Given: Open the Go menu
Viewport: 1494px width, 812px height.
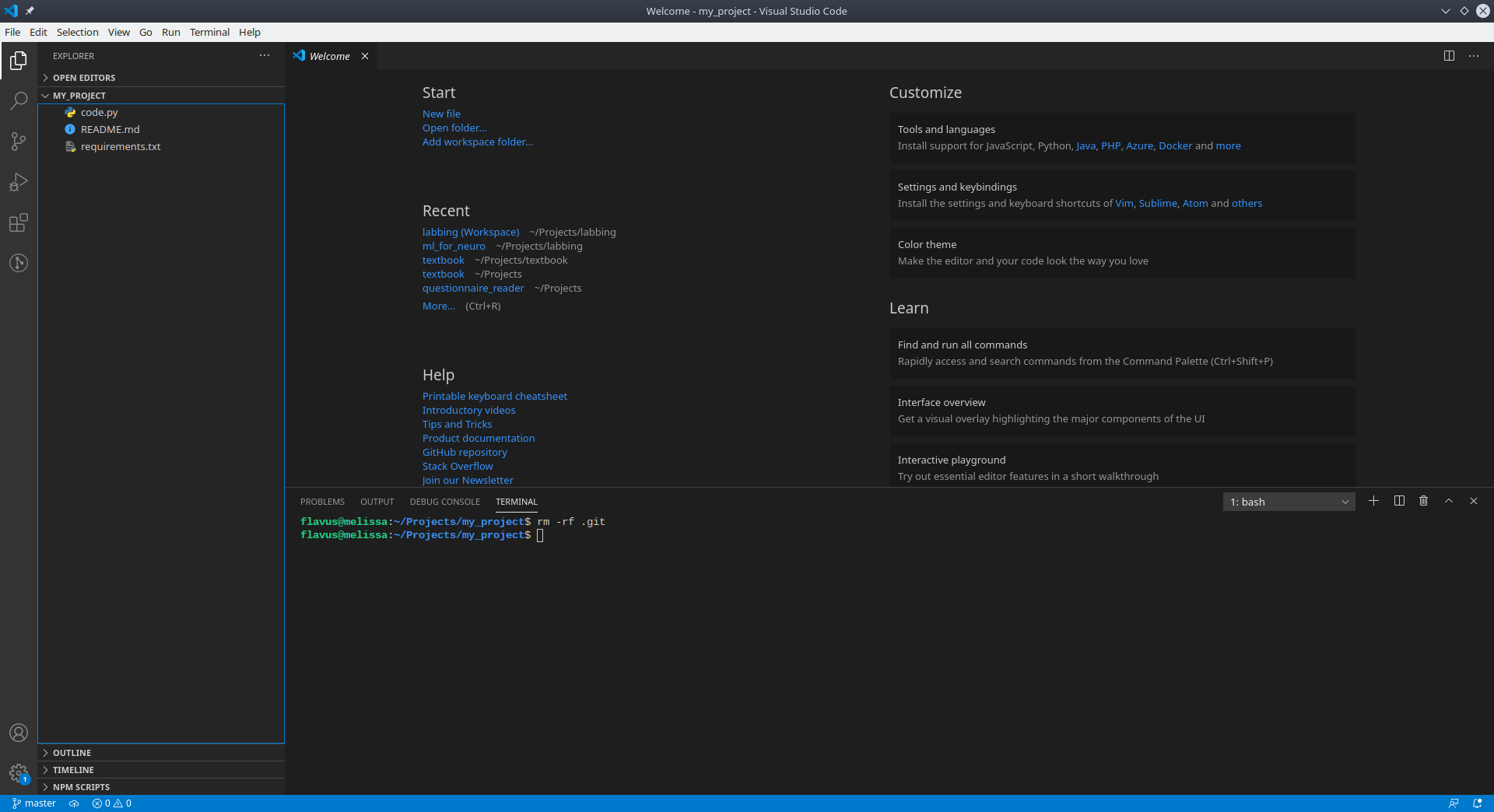Looking at the screenshot, I should 146,32.
